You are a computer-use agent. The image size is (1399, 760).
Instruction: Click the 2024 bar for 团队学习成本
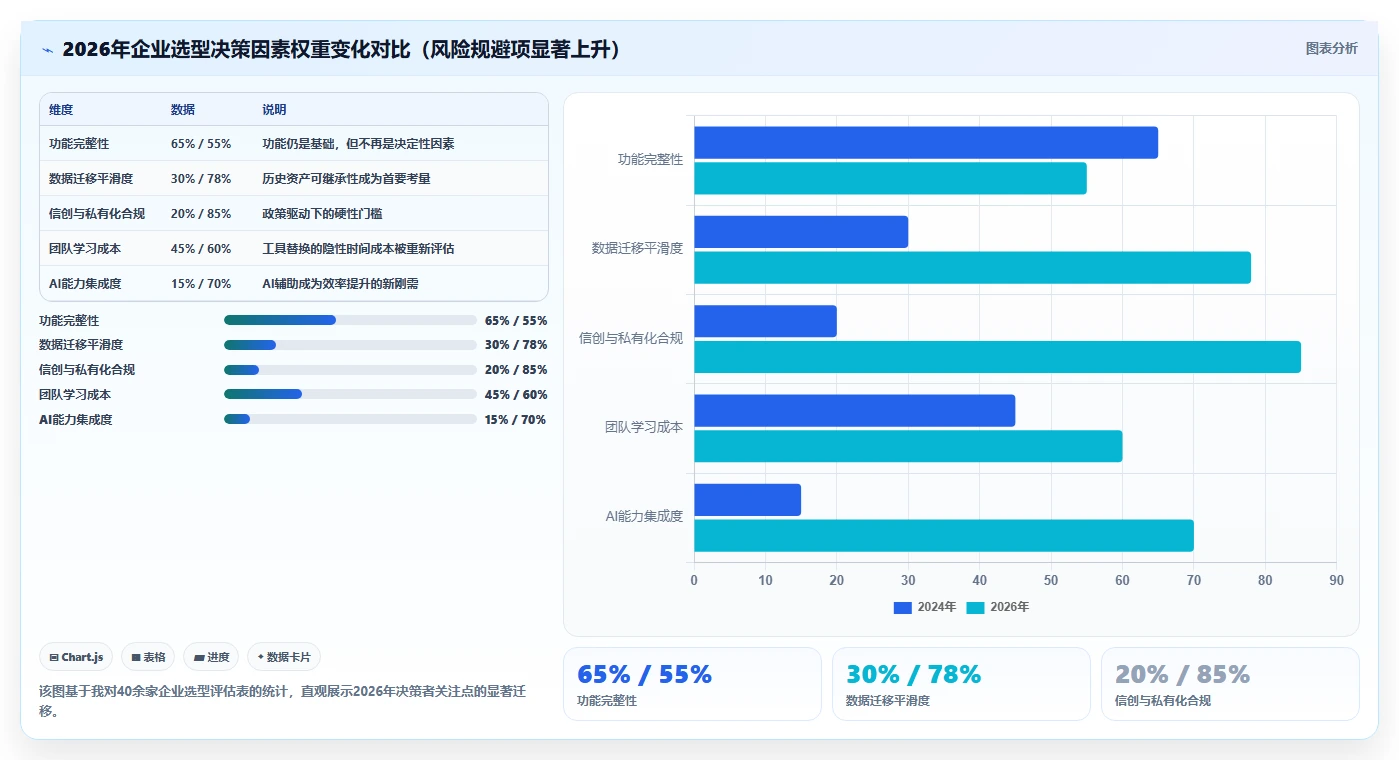point(854,411)
